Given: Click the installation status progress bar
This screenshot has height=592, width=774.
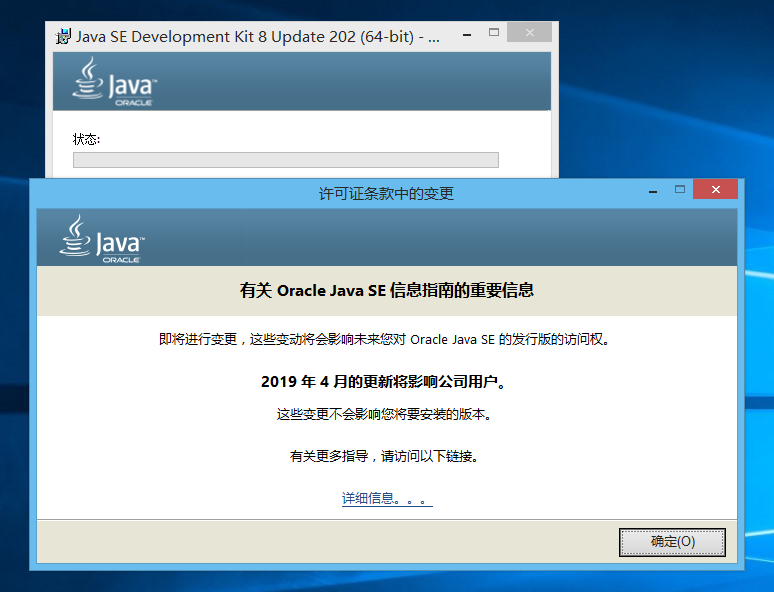Looking at the screenshot, I should point(285,160).
